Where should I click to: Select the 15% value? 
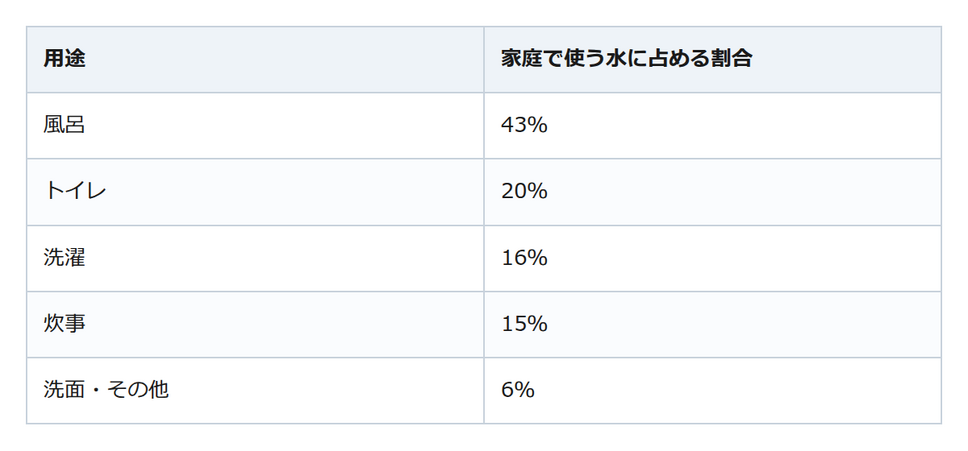[x=712, y=324]
